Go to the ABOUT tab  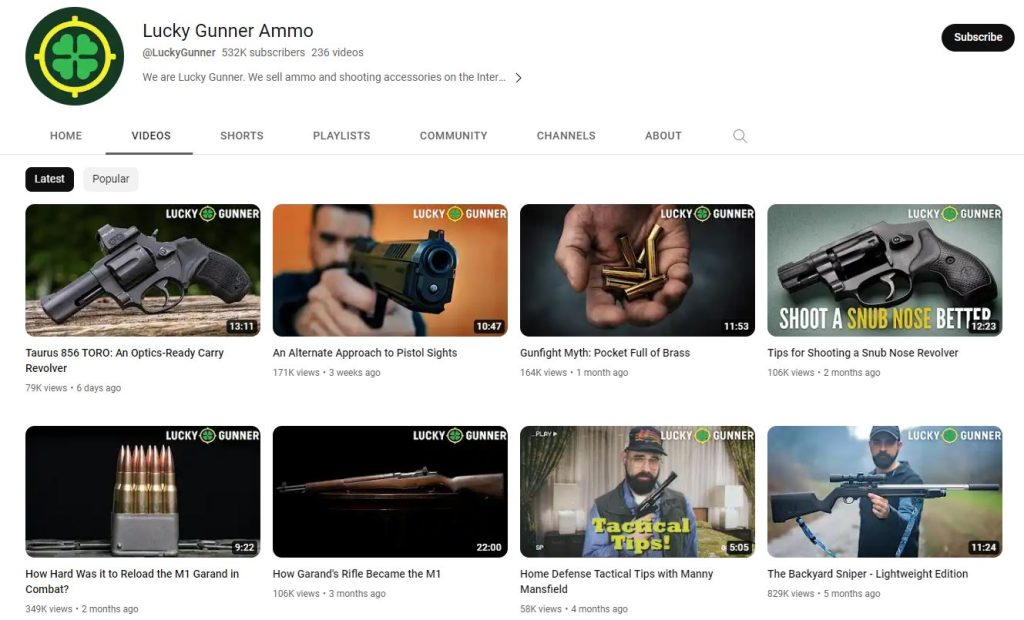[x=663, y=135]
